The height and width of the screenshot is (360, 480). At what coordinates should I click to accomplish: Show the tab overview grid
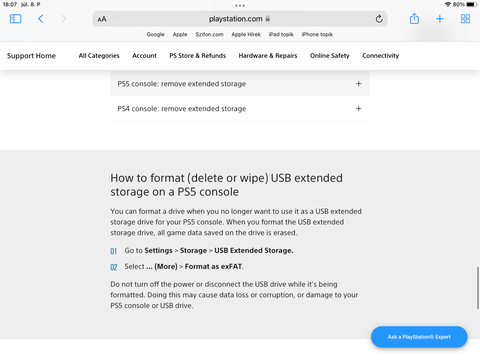click(x=465, y=19)
